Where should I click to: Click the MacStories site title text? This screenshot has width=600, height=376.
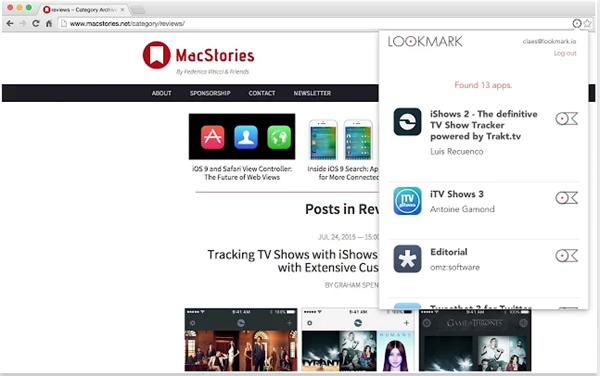pos(215,55)
